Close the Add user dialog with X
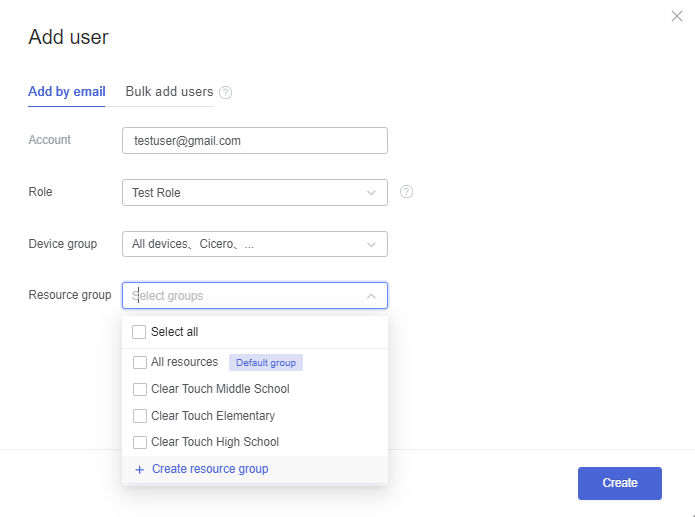Image resolution: width=695 pixels, height=517 pixels. [676, 16]
